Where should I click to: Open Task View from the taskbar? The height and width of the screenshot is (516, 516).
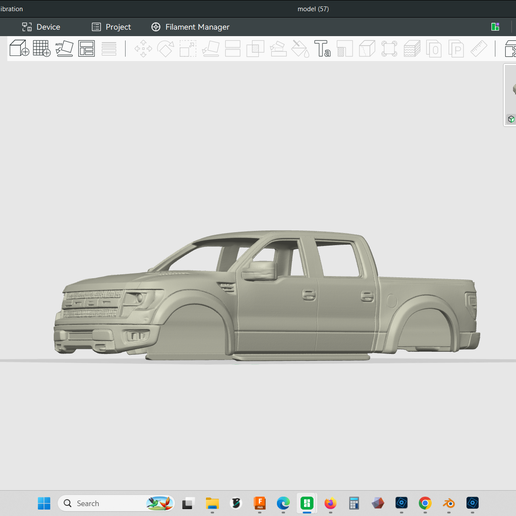click(x=187, y=503)
